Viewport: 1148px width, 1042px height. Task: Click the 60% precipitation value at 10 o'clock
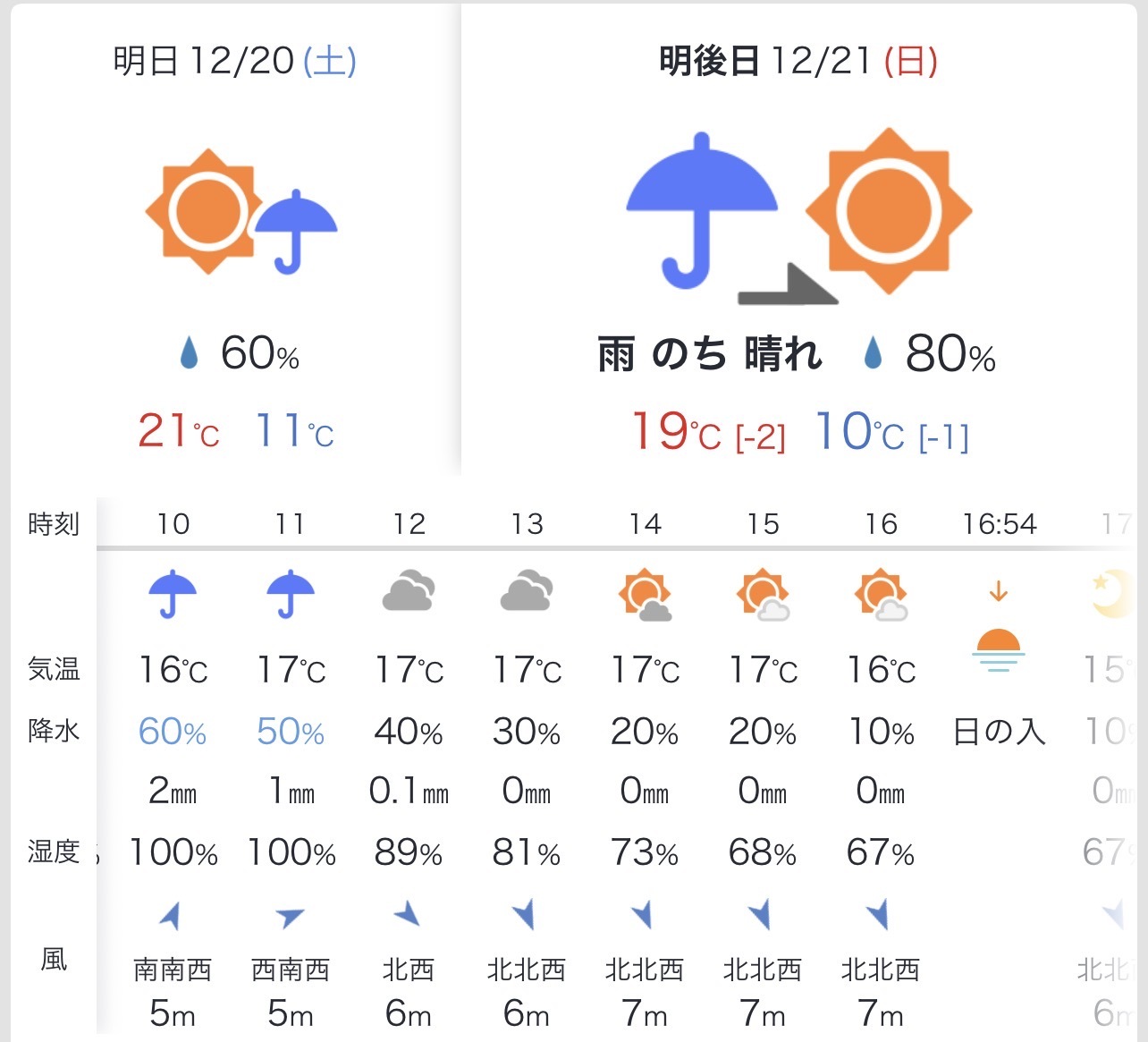click(172, 733)
